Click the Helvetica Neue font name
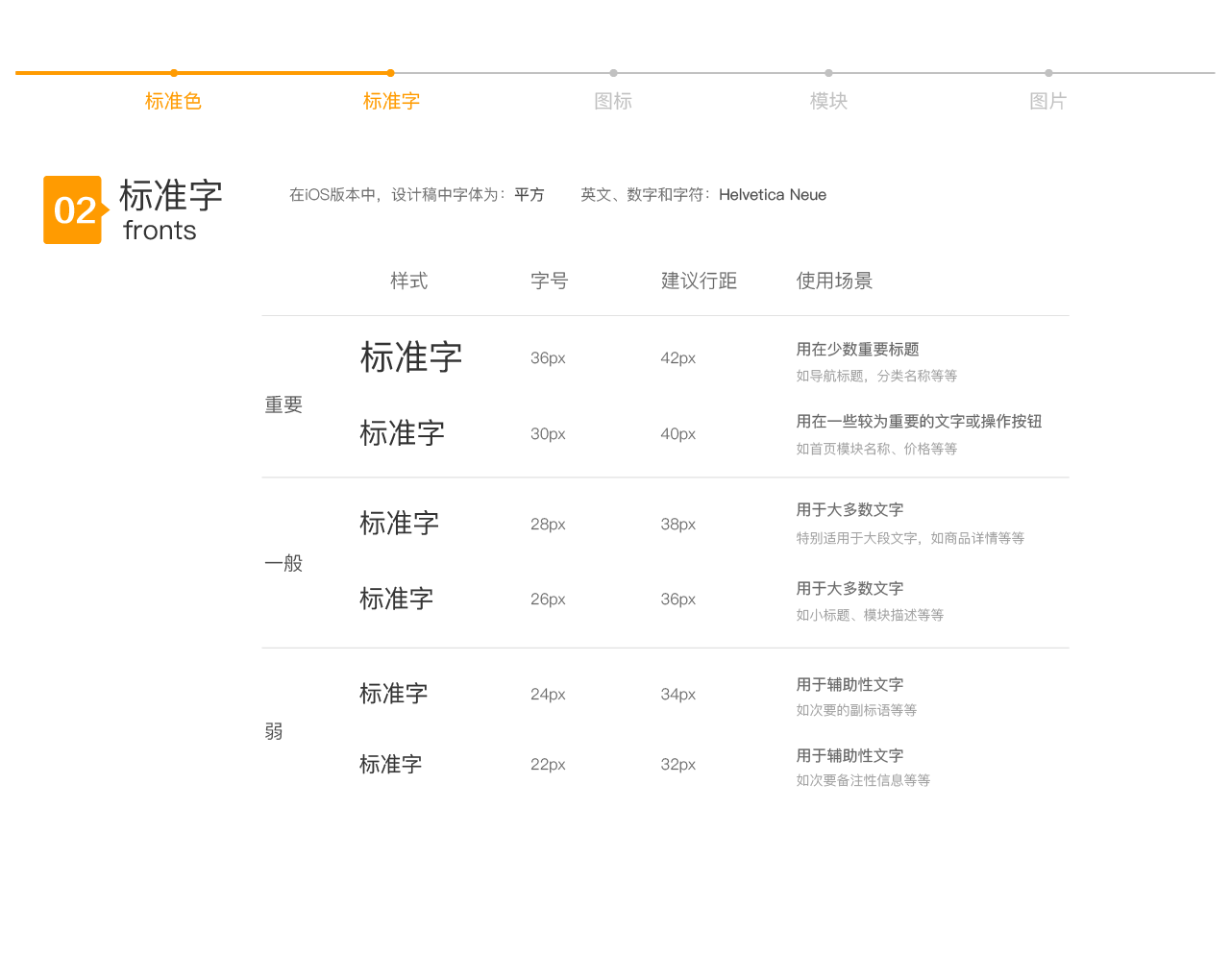The height and width of the screenshot is (980, 1231). (773, 195)
